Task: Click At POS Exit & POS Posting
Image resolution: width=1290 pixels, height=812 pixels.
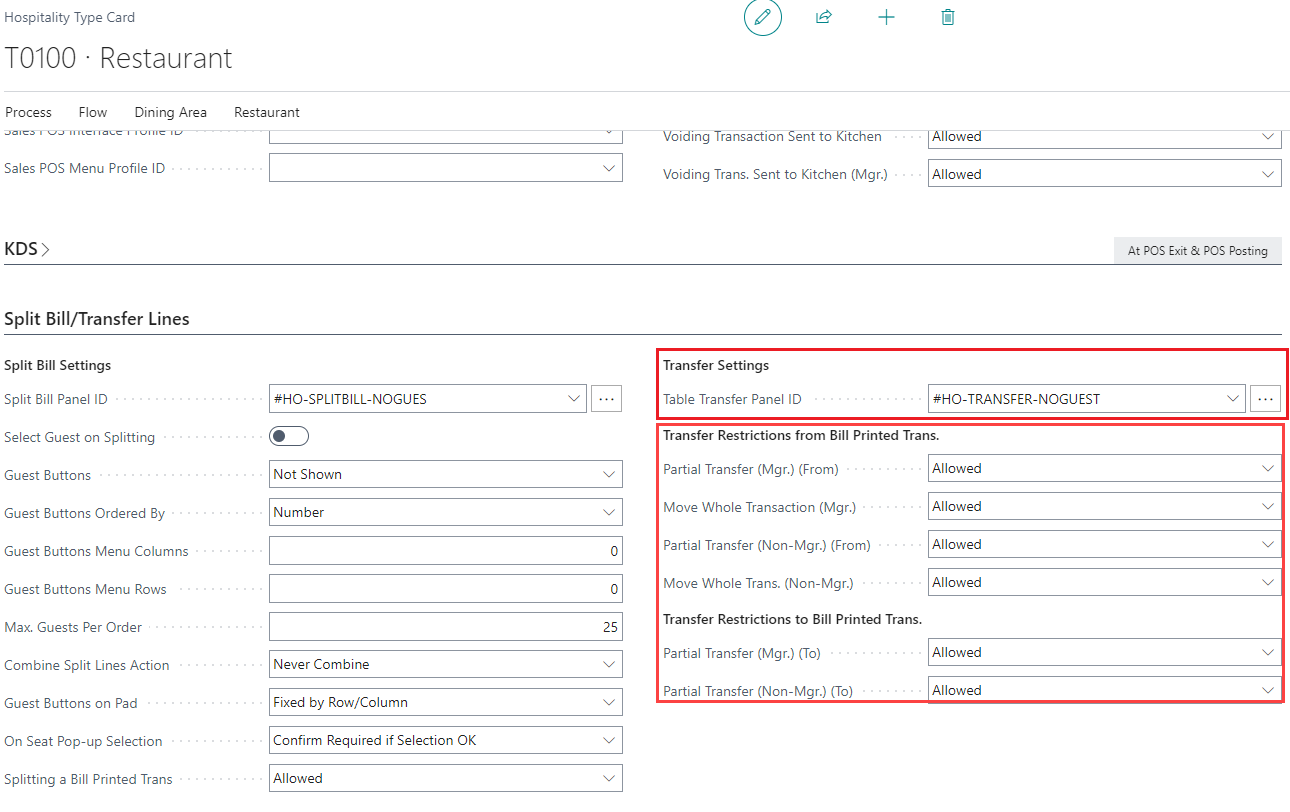Action: 1197,251
